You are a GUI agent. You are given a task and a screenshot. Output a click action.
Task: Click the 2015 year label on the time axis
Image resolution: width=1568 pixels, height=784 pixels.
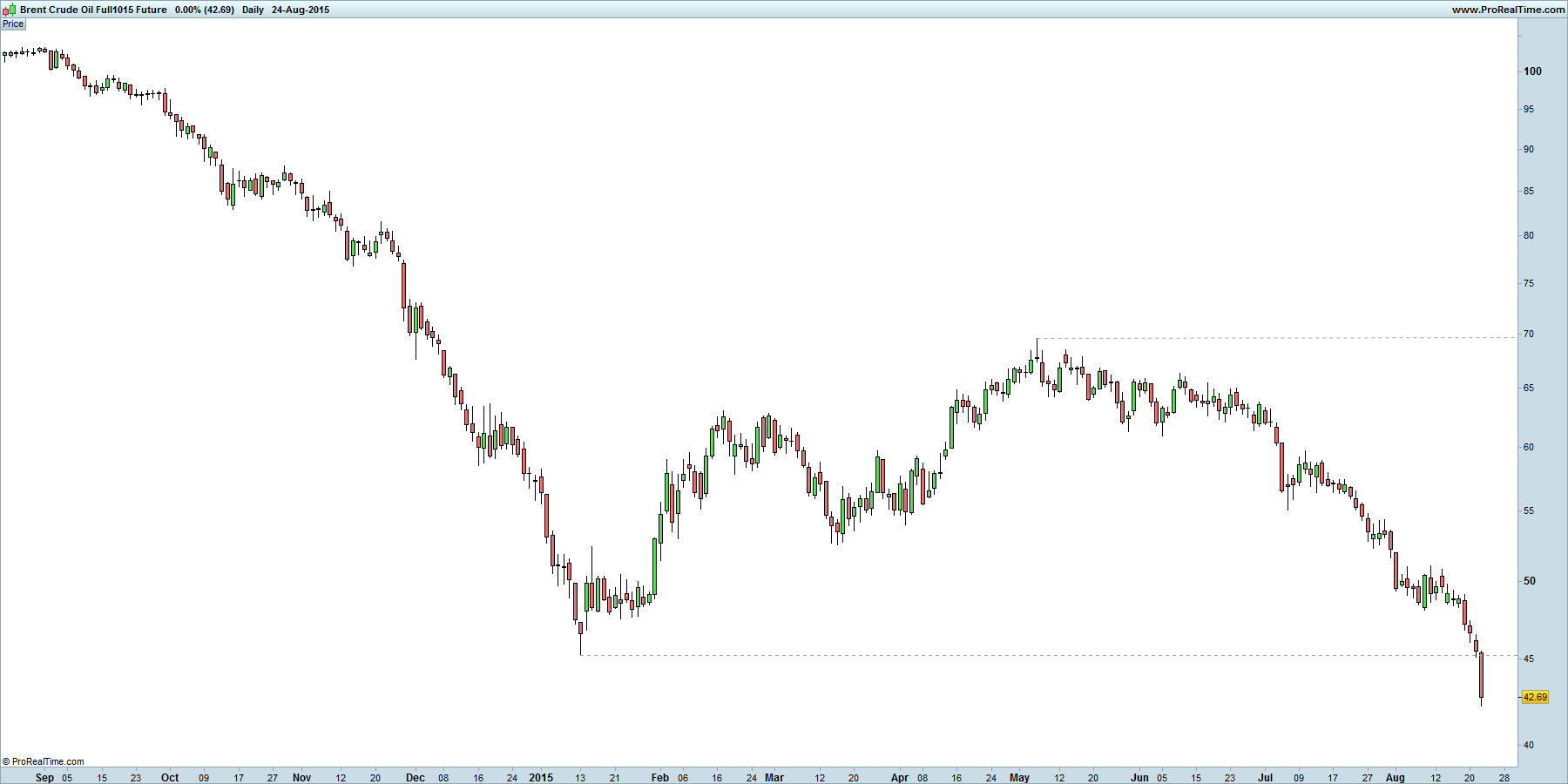(541, 778)
